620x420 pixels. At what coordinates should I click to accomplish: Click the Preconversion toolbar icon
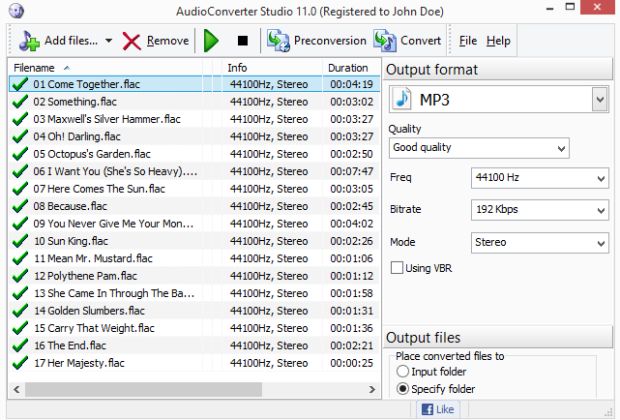pyautogui.click(x=277, y=41)
